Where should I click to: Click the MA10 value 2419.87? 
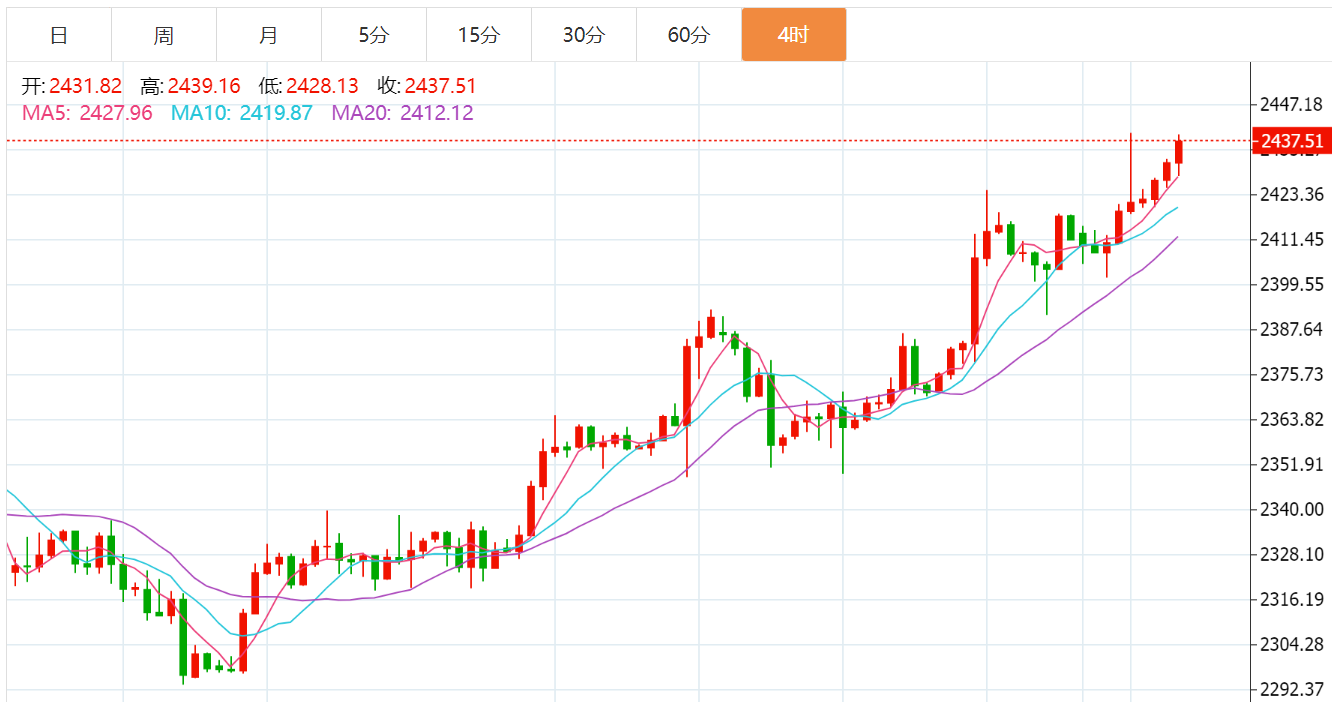click(x=277, y=113)
